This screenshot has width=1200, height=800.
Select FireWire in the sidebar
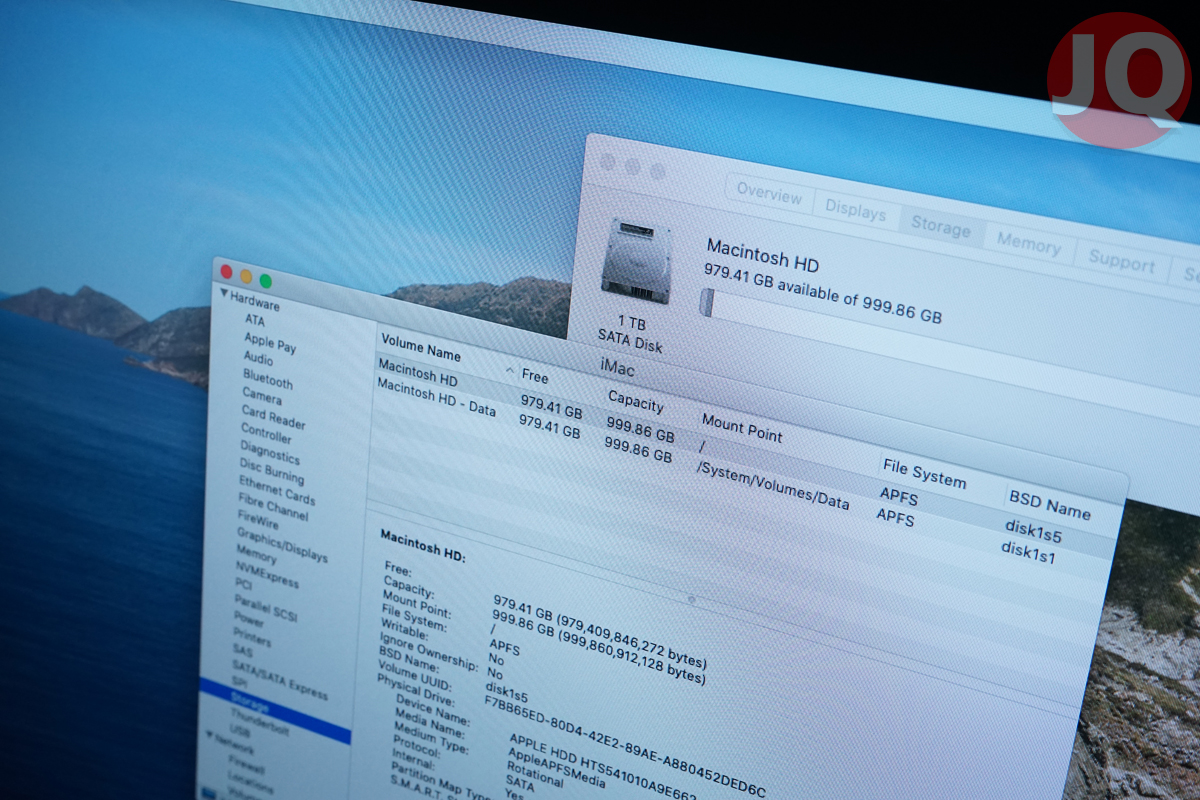coord(258,521)
